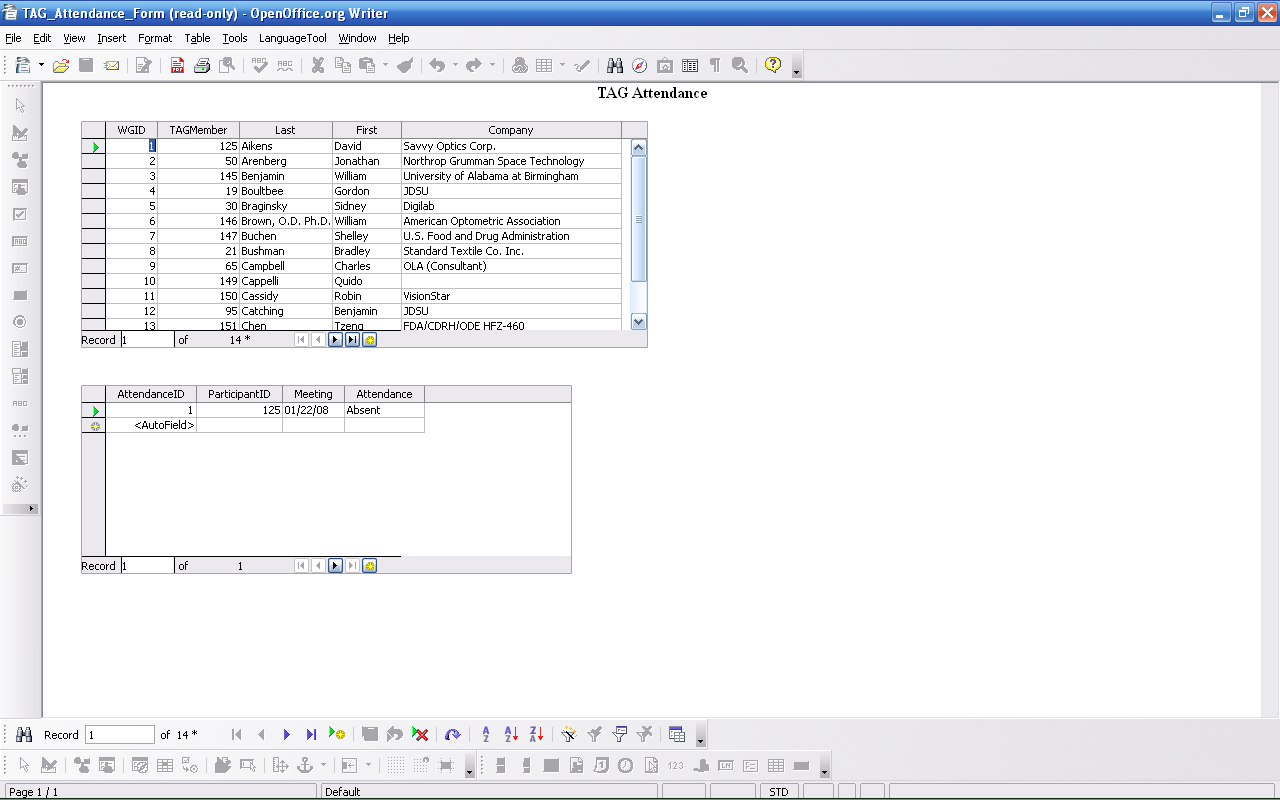Toggle Nonprinting Characters paragraph mark

coord(715,65)
